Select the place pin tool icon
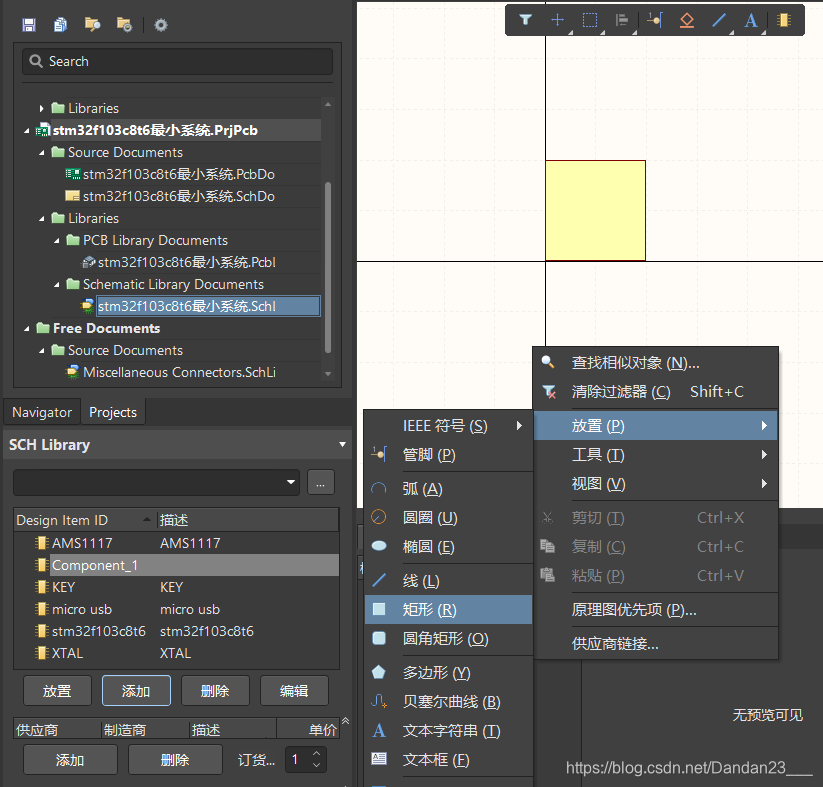This screenshot has width=823, height=787. pos(654,20)
